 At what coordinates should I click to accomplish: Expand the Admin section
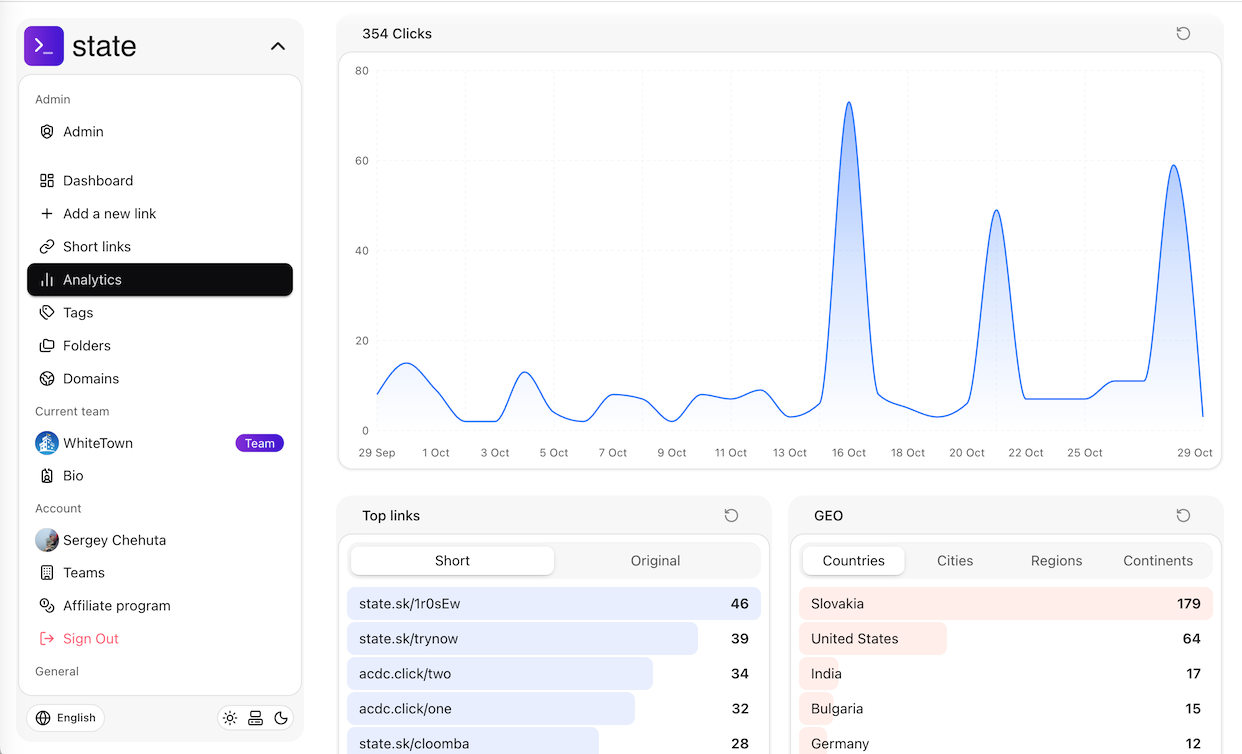84,131
